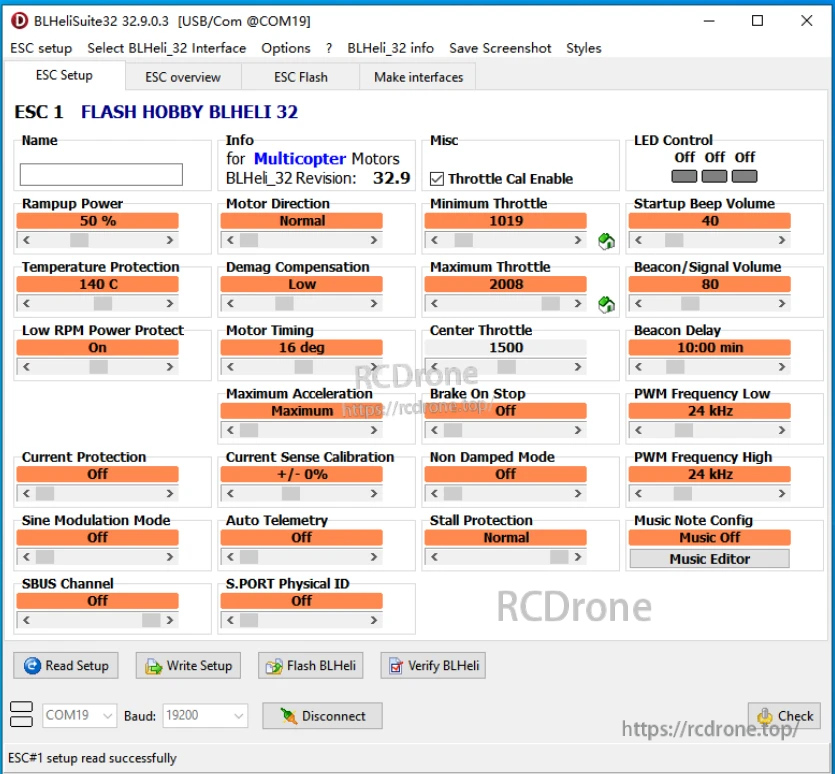Increase Brake On Stop with the right arrow
835x774 pixels.
[578, 430]
